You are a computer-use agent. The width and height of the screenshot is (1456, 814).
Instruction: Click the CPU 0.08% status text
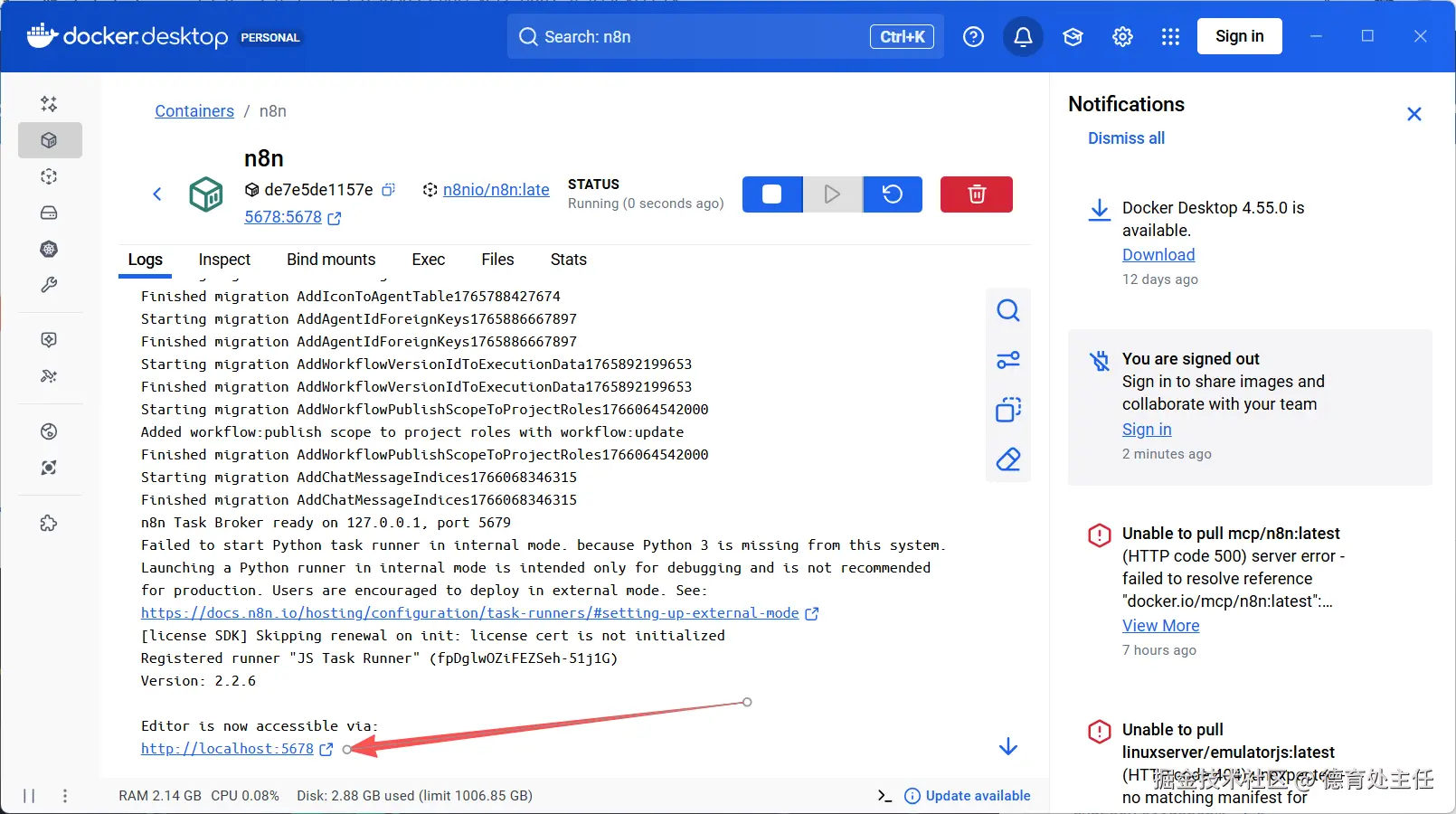(245, 796)
